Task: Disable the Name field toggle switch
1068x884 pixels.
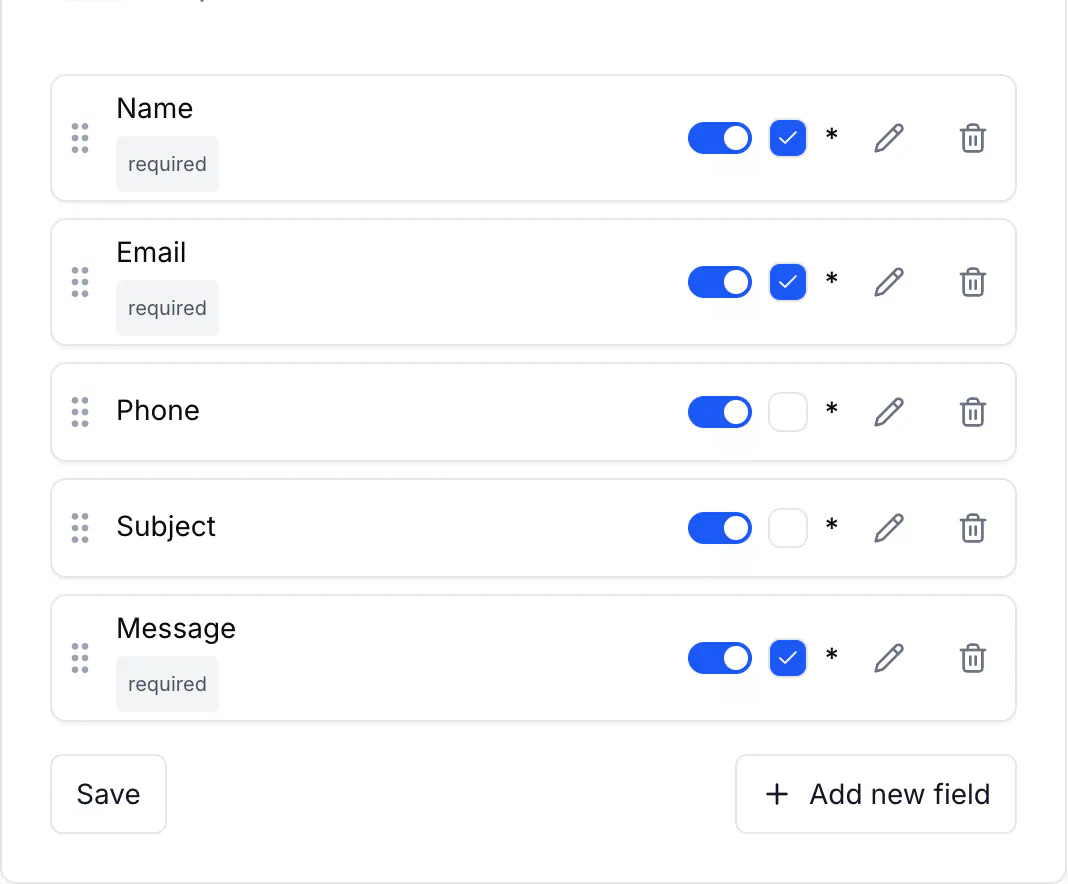Action: click(719, 138)
